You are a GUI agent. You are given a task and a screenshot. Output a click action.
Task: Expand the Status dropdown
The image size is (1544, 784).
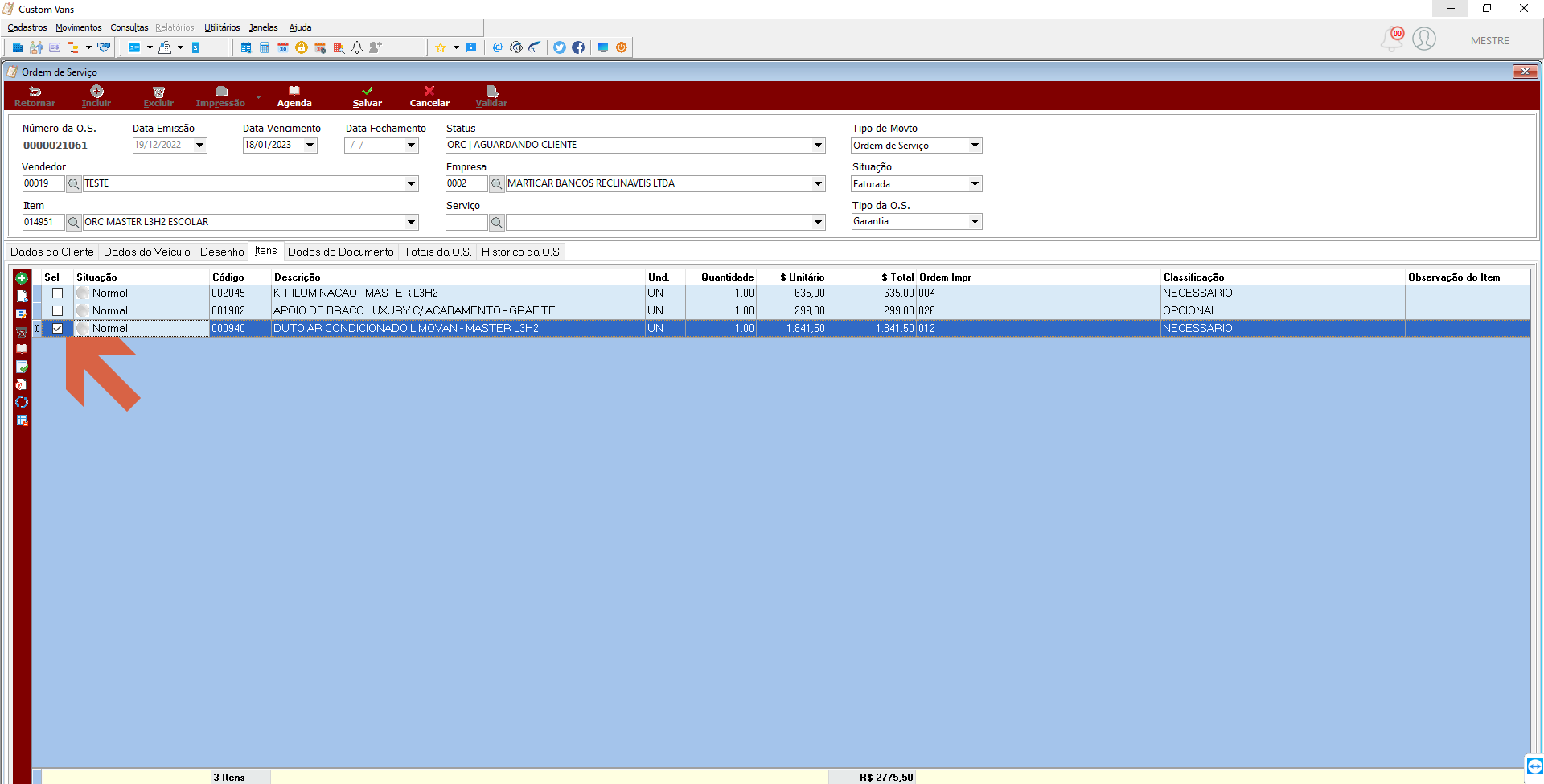(x=818, y=145)
